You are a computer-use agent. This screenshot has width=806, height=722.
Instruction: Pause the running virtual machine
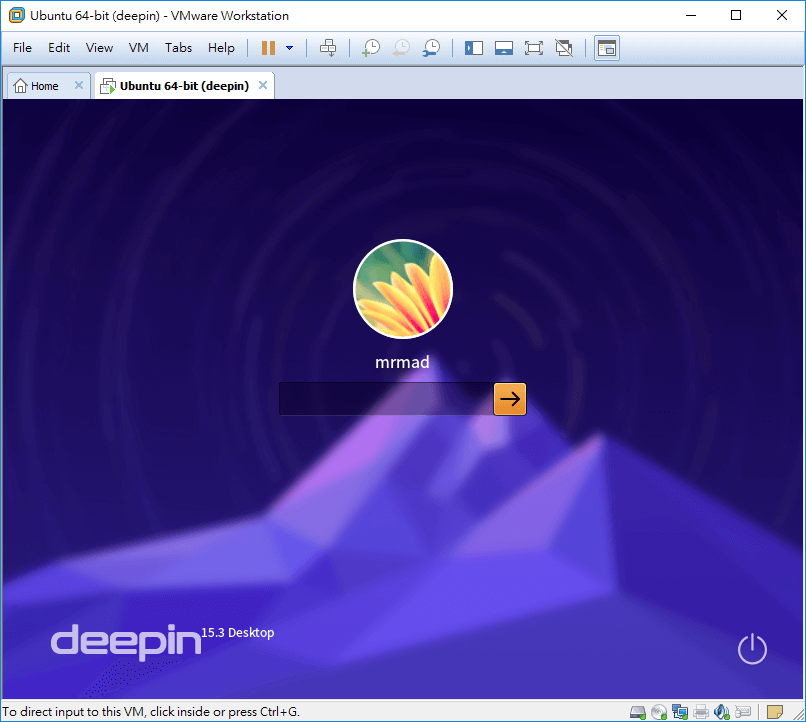coord(268,48)
